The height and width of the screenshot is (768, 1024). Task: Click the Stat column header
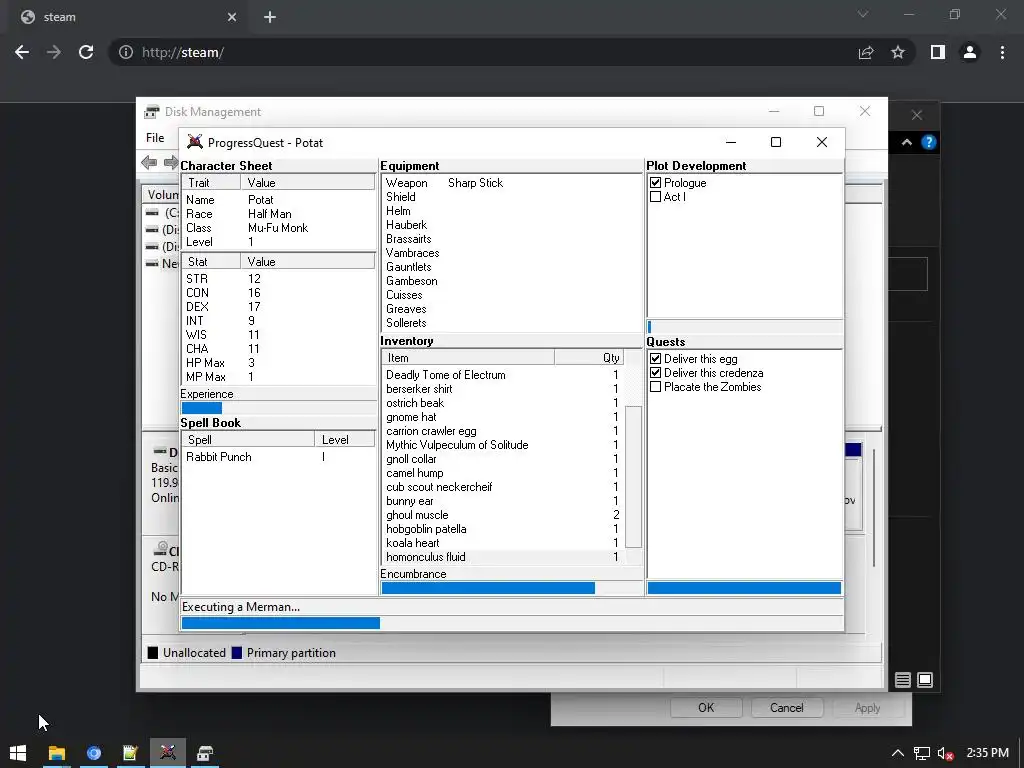(211, 262)
